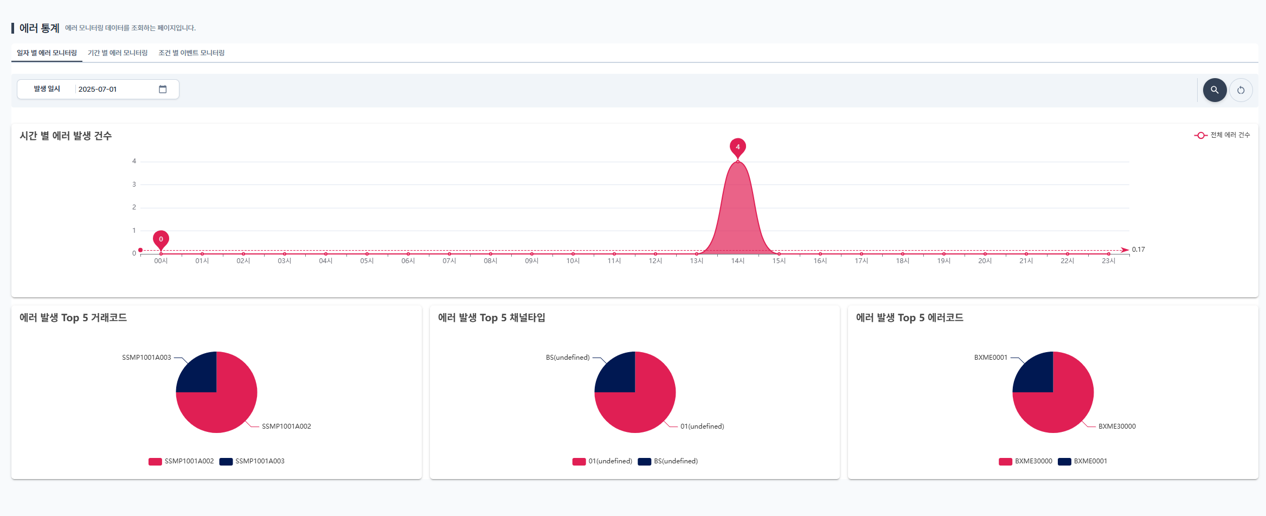The image size is (1266, 516).
Task: Click the peak marker pin labeled 4
Action: (x=738, y=147)
